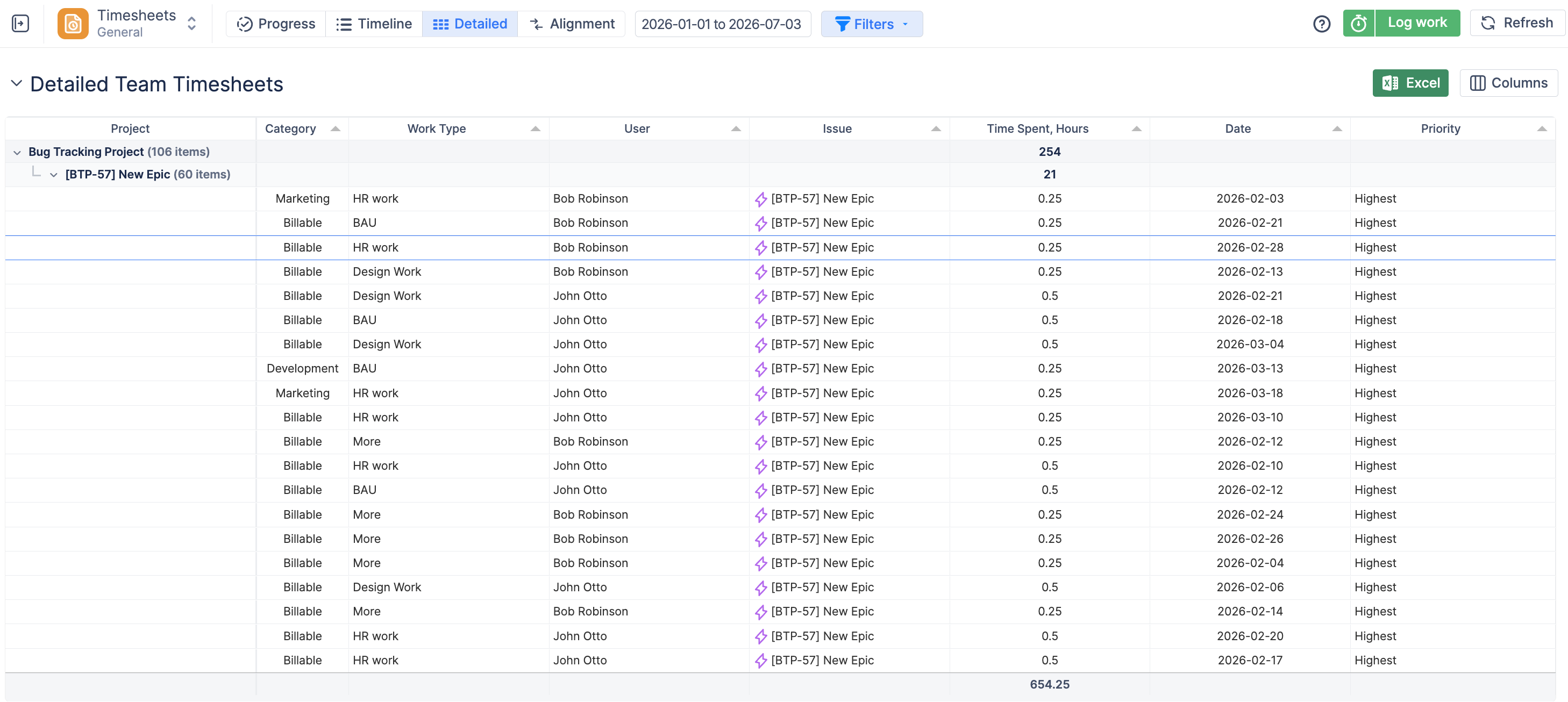
Task: Edit the 2026-01-01 to 2026-07-03 date range
Action: coord(723,24)
